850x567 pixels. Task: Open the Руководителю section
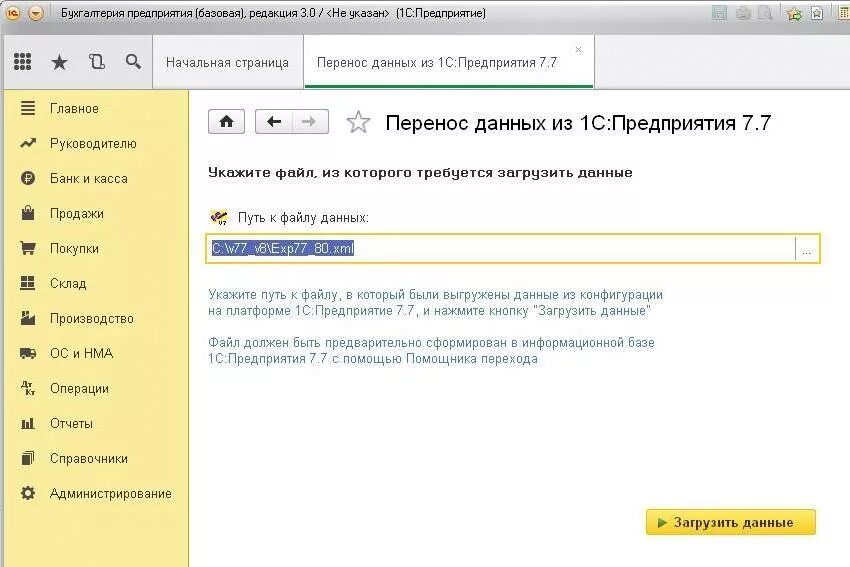[94, 144]
